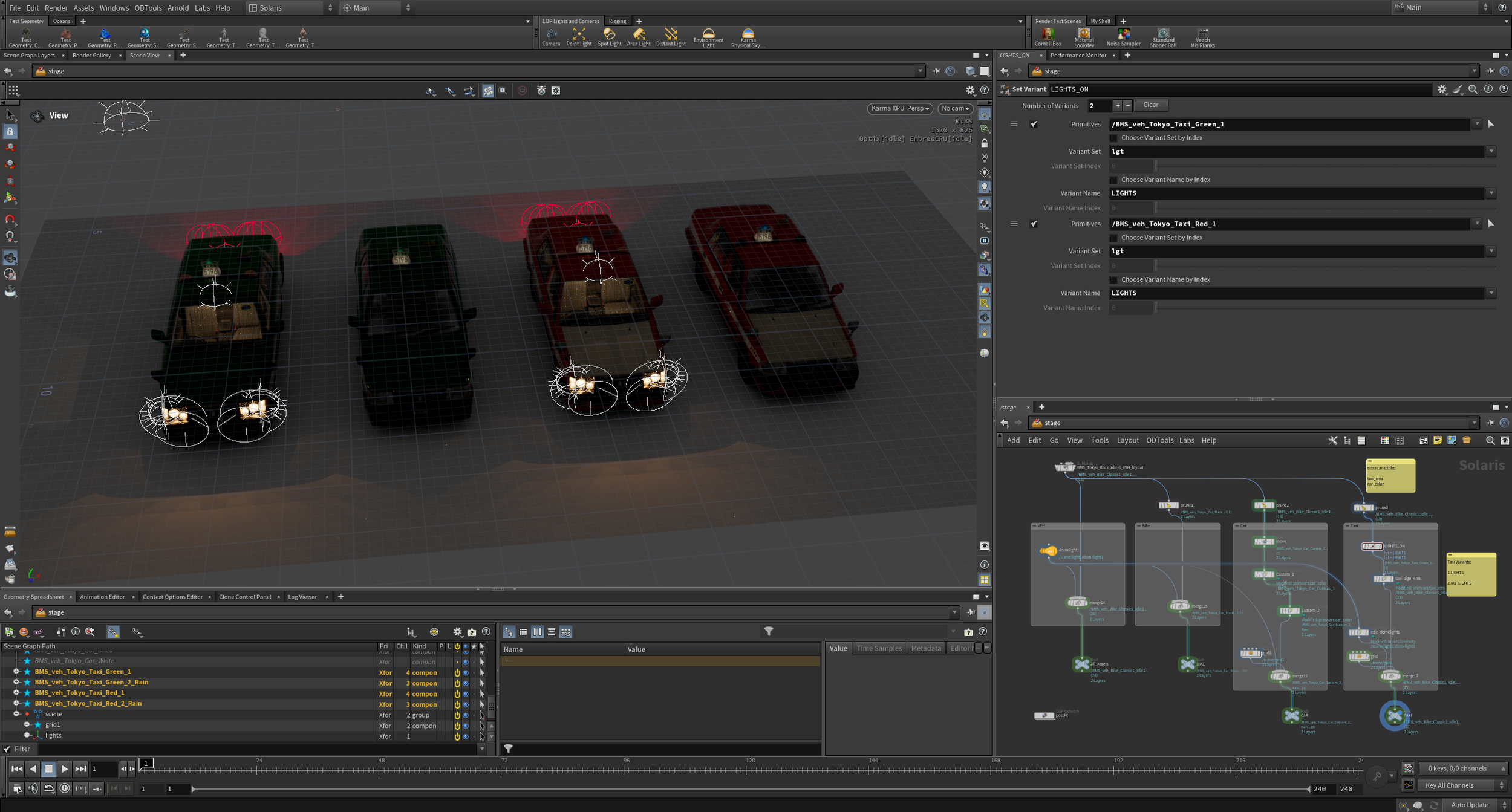The height and width of the screenshot is (812, 1512).
Task: Click the Primitives field containing /BMS_veh_Tokyo_Taxi_Red_1
Action: (1291, 224)
